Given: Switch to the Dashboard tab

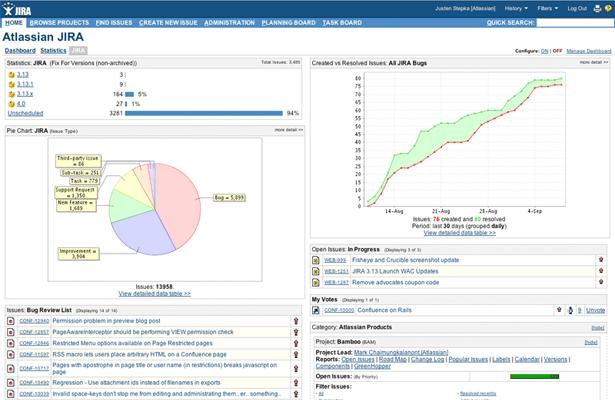Looking at the screenshot, I should 20,51.
